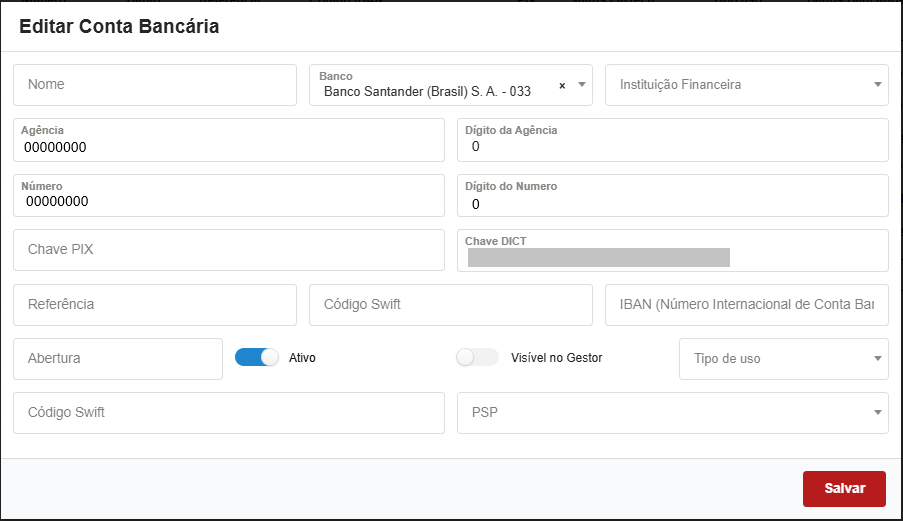Open the Abertura date field
The height and width of the screenshot is (521, 903).
117,358
